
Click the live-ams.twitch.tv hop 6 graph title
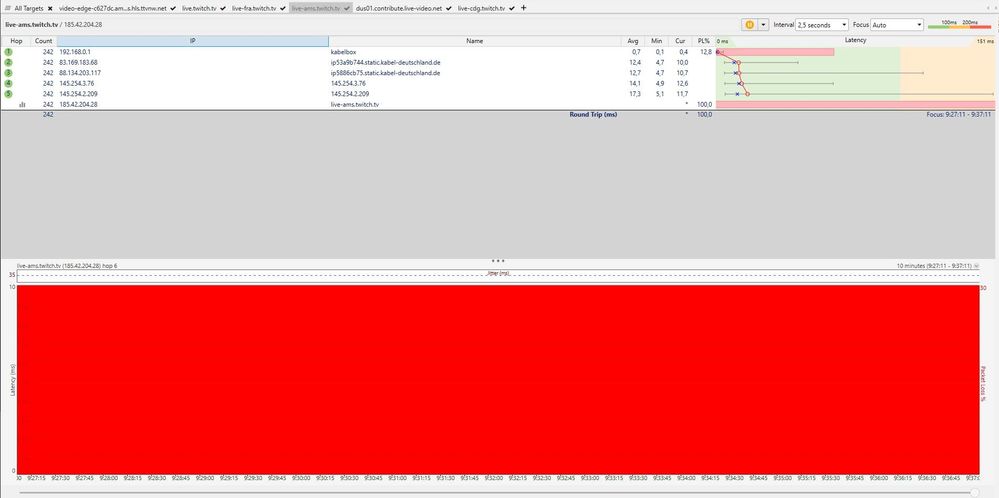[x=67, y=266]
